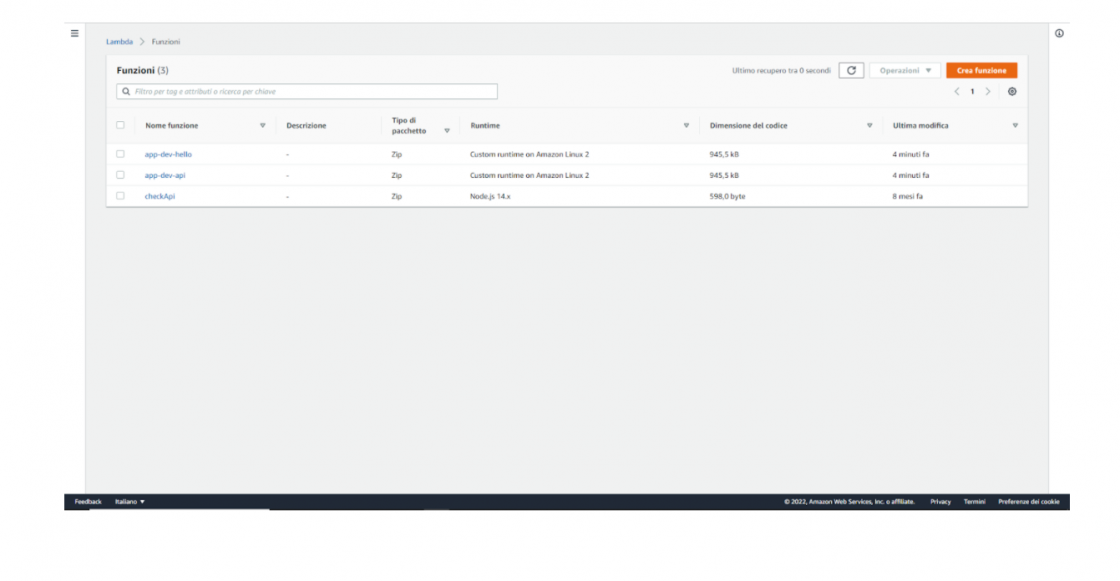Open table preferences gear icon
Viewport: 1120px width, 581px height.
[1012, 91]
